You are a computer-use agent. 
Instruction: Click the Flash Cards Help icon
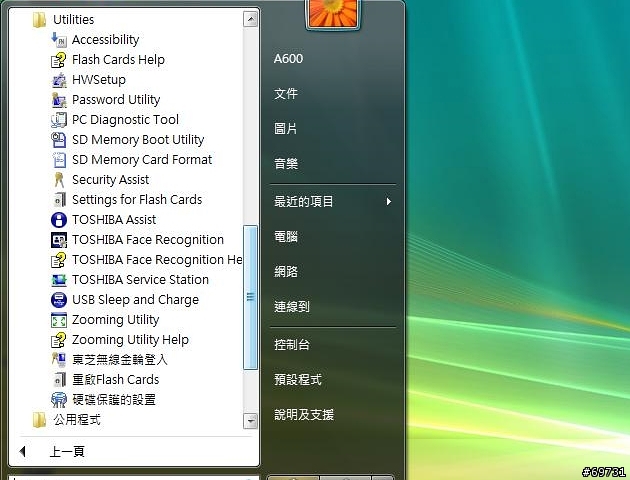coord(59,60)
